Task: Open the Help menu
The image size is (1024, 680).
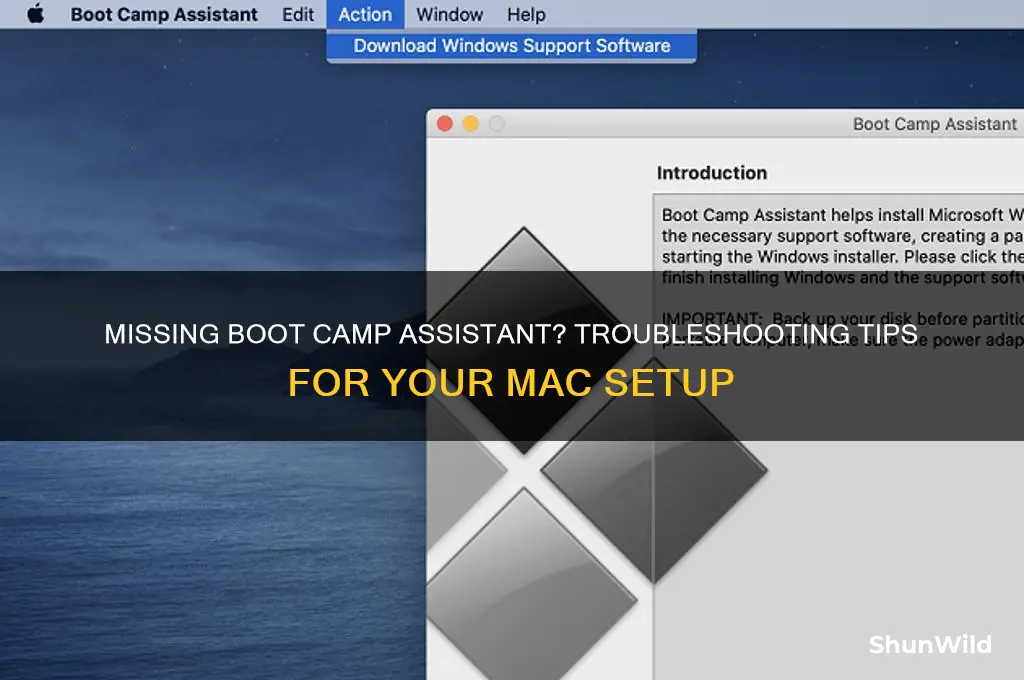Action: click(x=526, y=14)
